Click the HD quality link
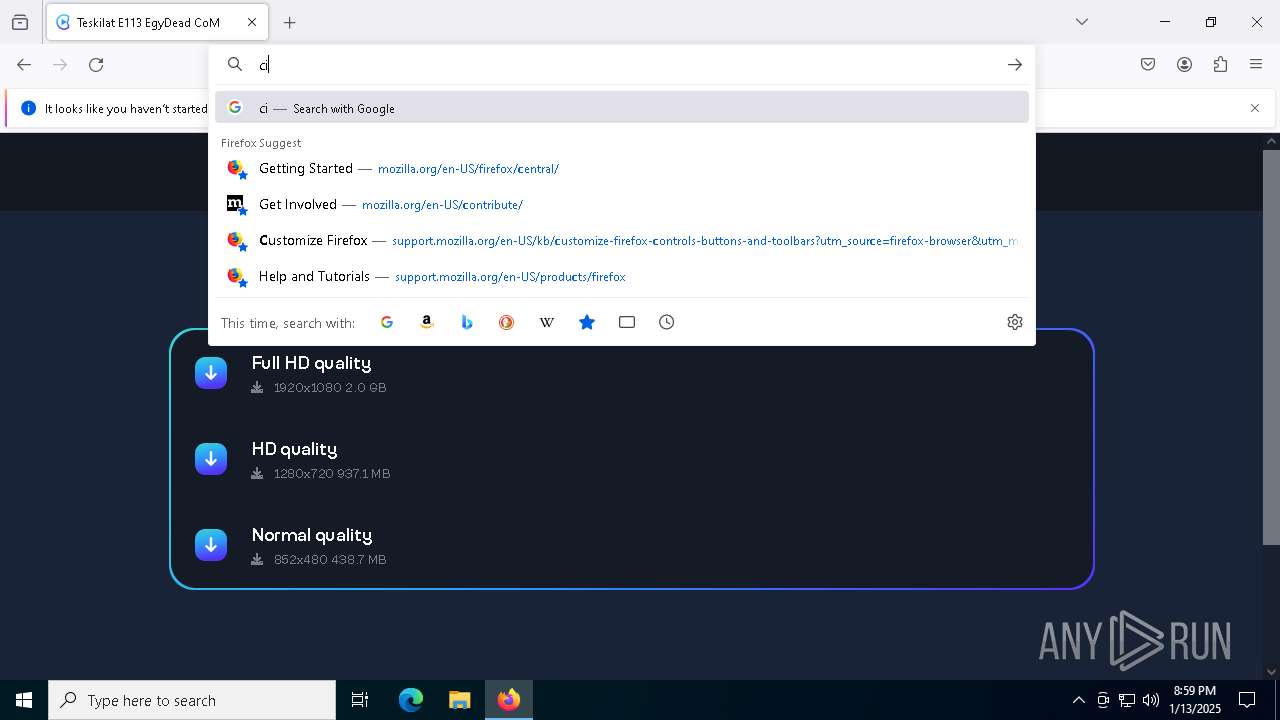 pos(294,449)
